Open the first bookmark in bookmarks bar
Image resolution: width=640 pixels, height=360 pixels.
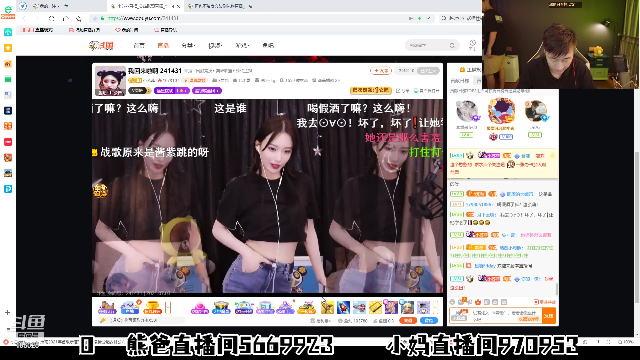pyautogui.click(x=37, y=30)
